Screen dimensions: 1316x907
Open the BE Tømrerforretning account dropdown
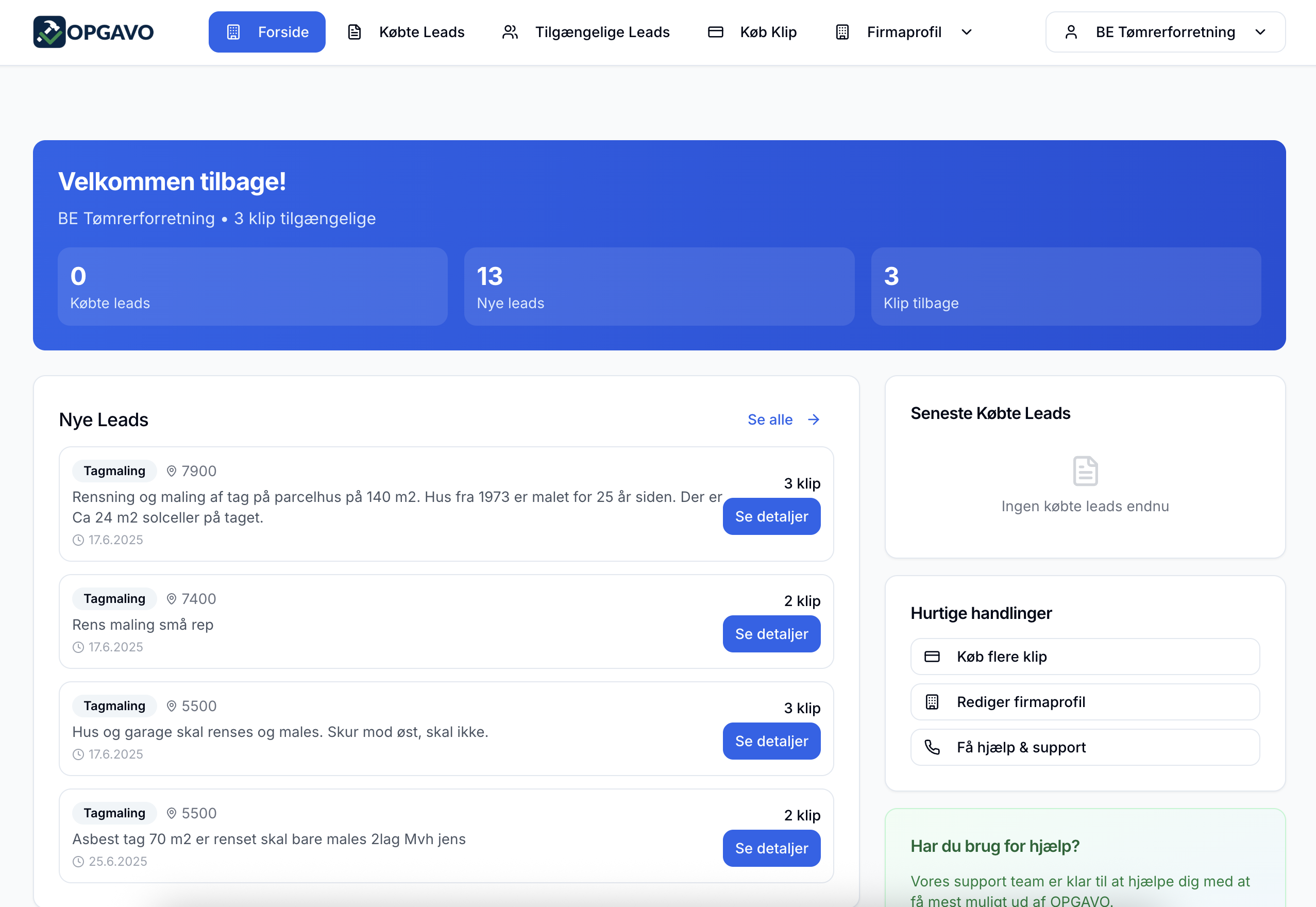point(1165,32)
